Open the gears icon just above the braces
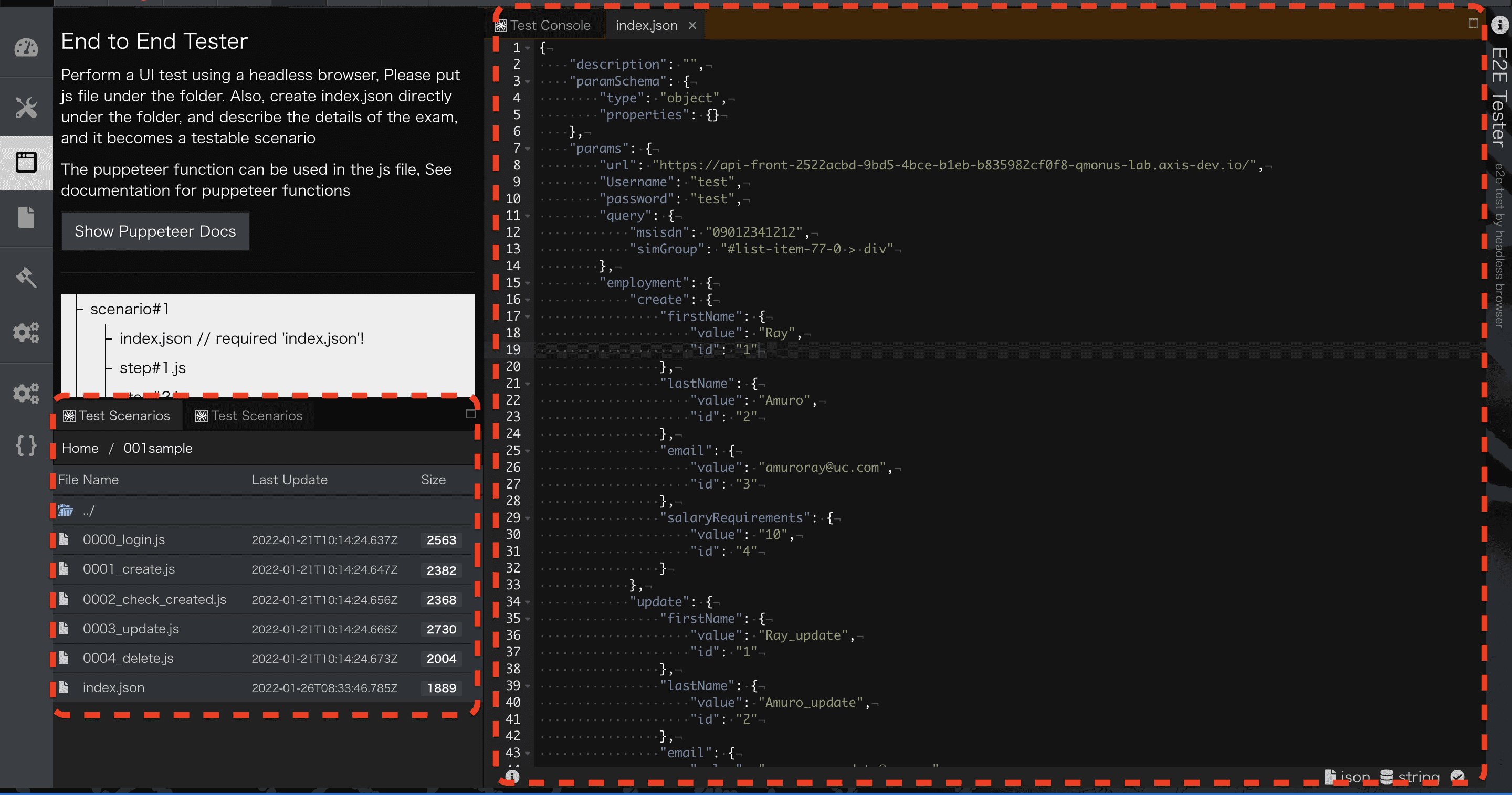The width and height of the screenshot is (1512, 795). coord(26,393)
